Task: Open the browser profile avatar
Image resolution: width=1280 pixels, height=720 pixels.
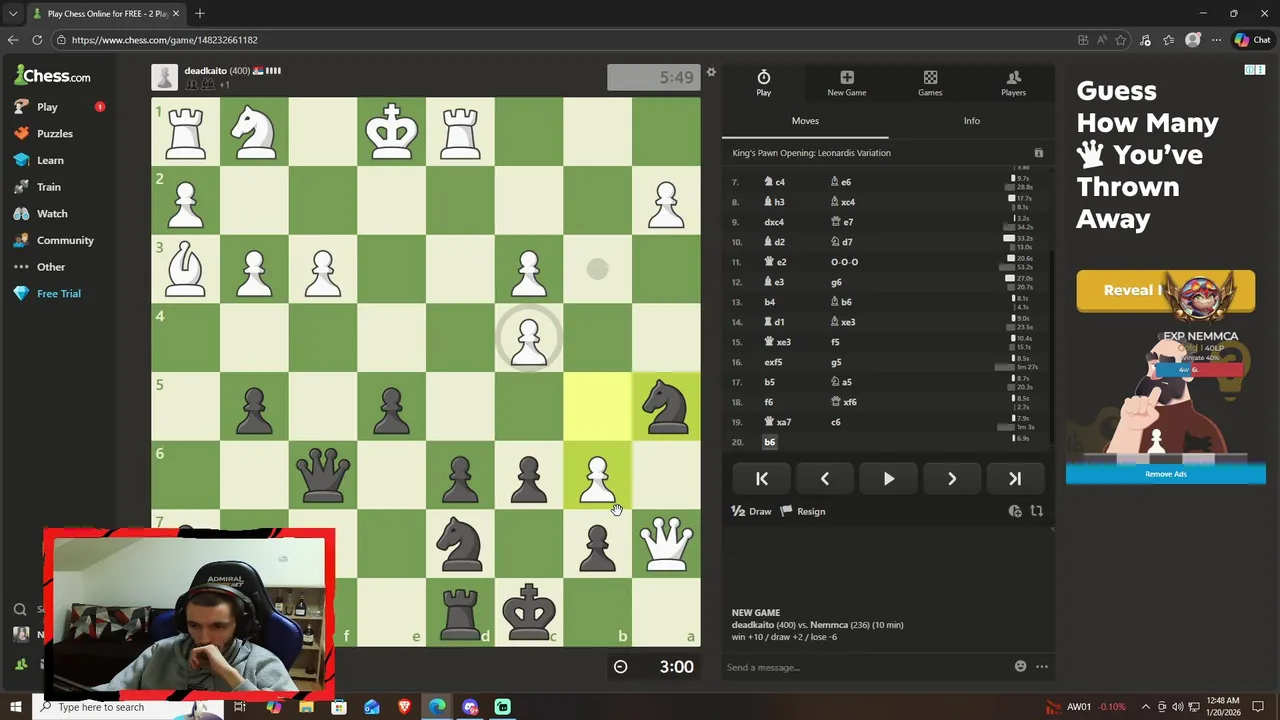Action: 1192,40
